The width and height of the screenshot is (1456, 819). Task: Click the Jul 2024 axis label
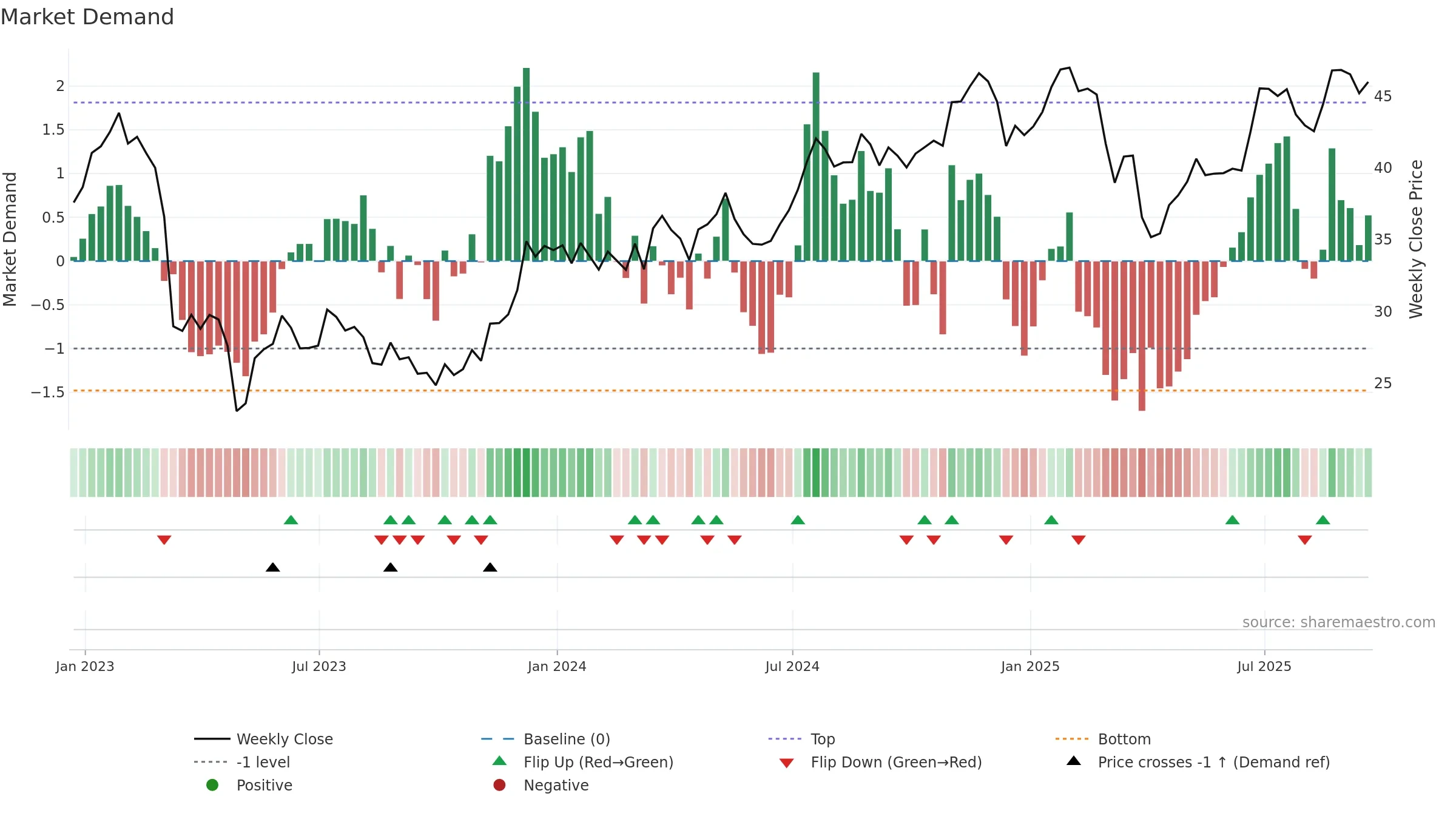click(792, 666)
